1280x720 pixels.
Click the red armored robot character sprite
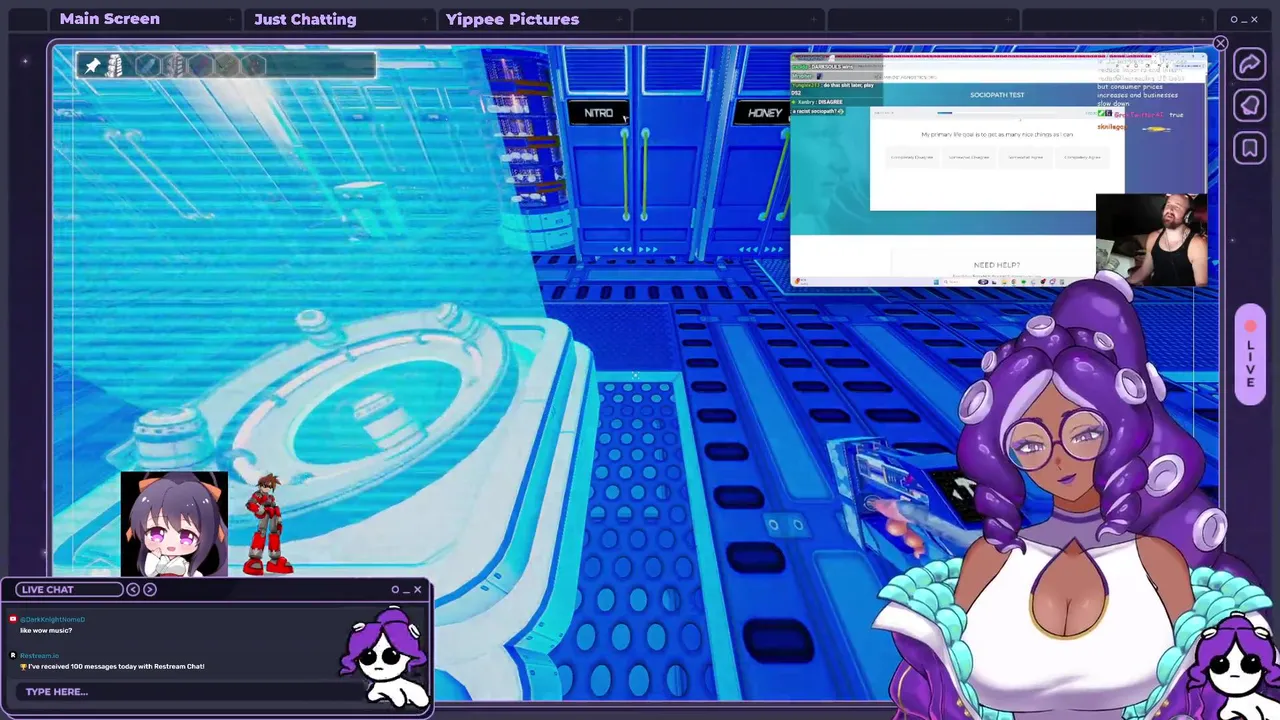pos(268,525)
